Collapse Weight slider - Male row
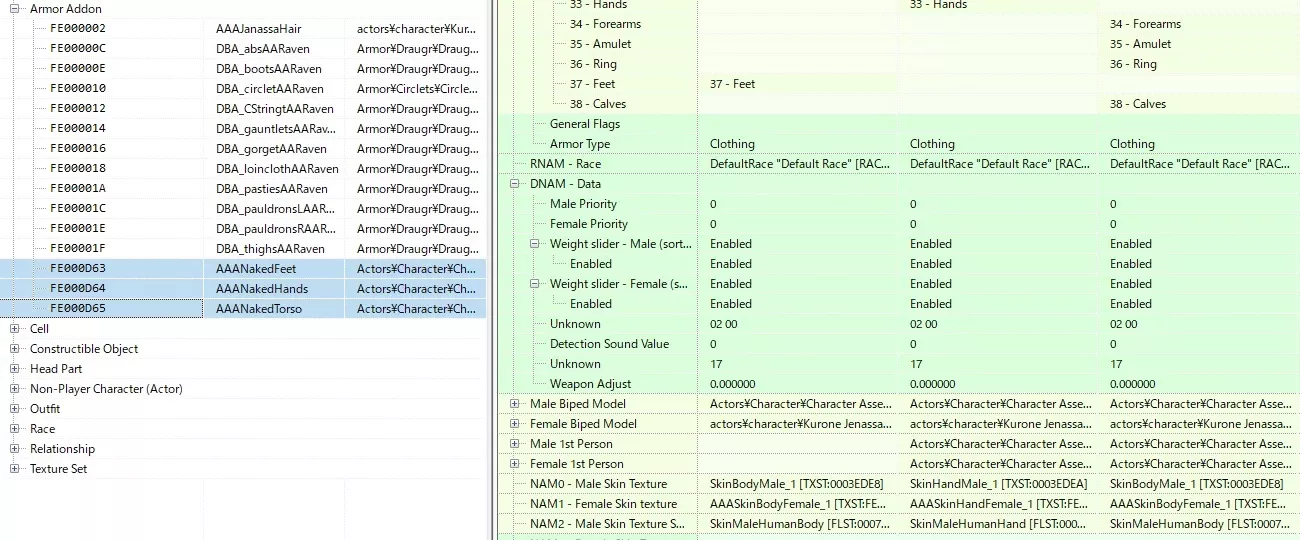 (535, 244)
